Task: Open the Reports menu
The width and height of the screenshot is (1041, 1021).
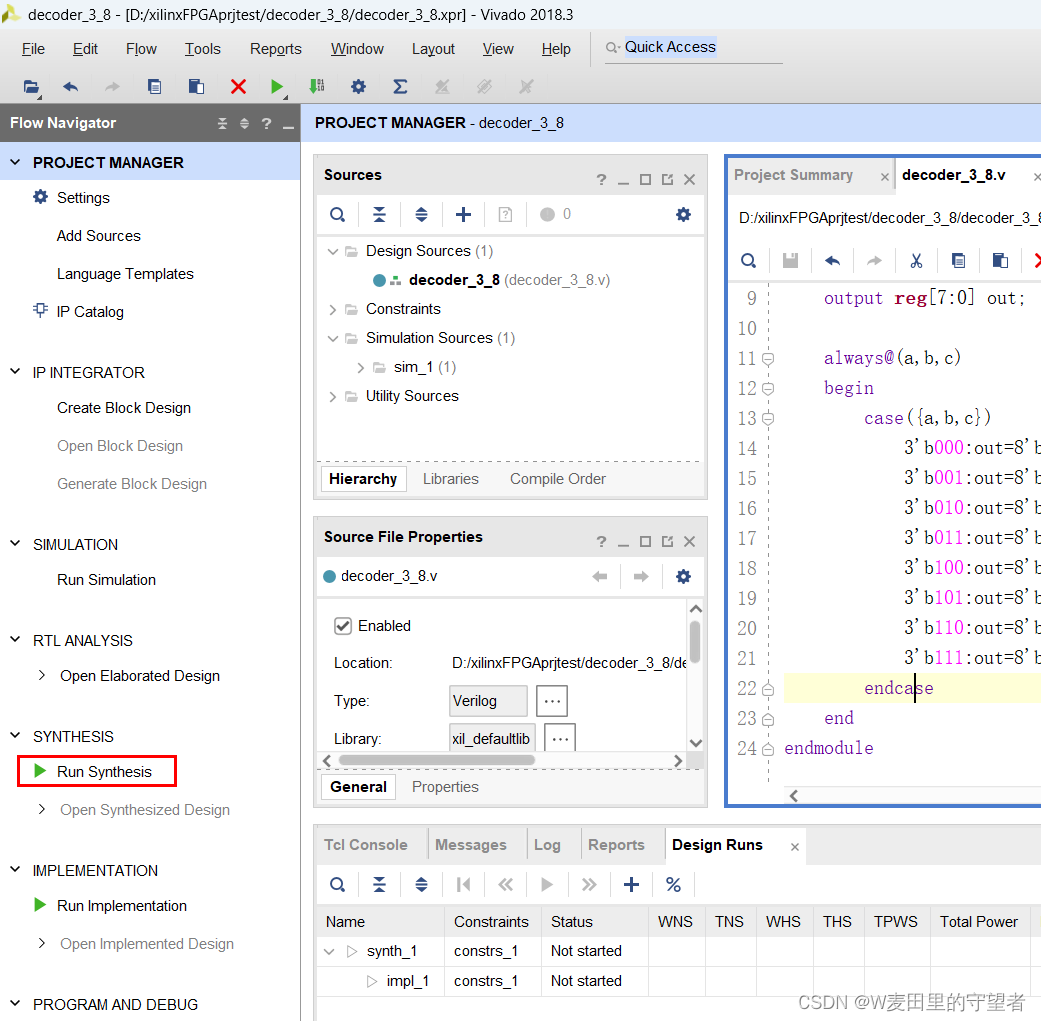Action: [276, 49]
